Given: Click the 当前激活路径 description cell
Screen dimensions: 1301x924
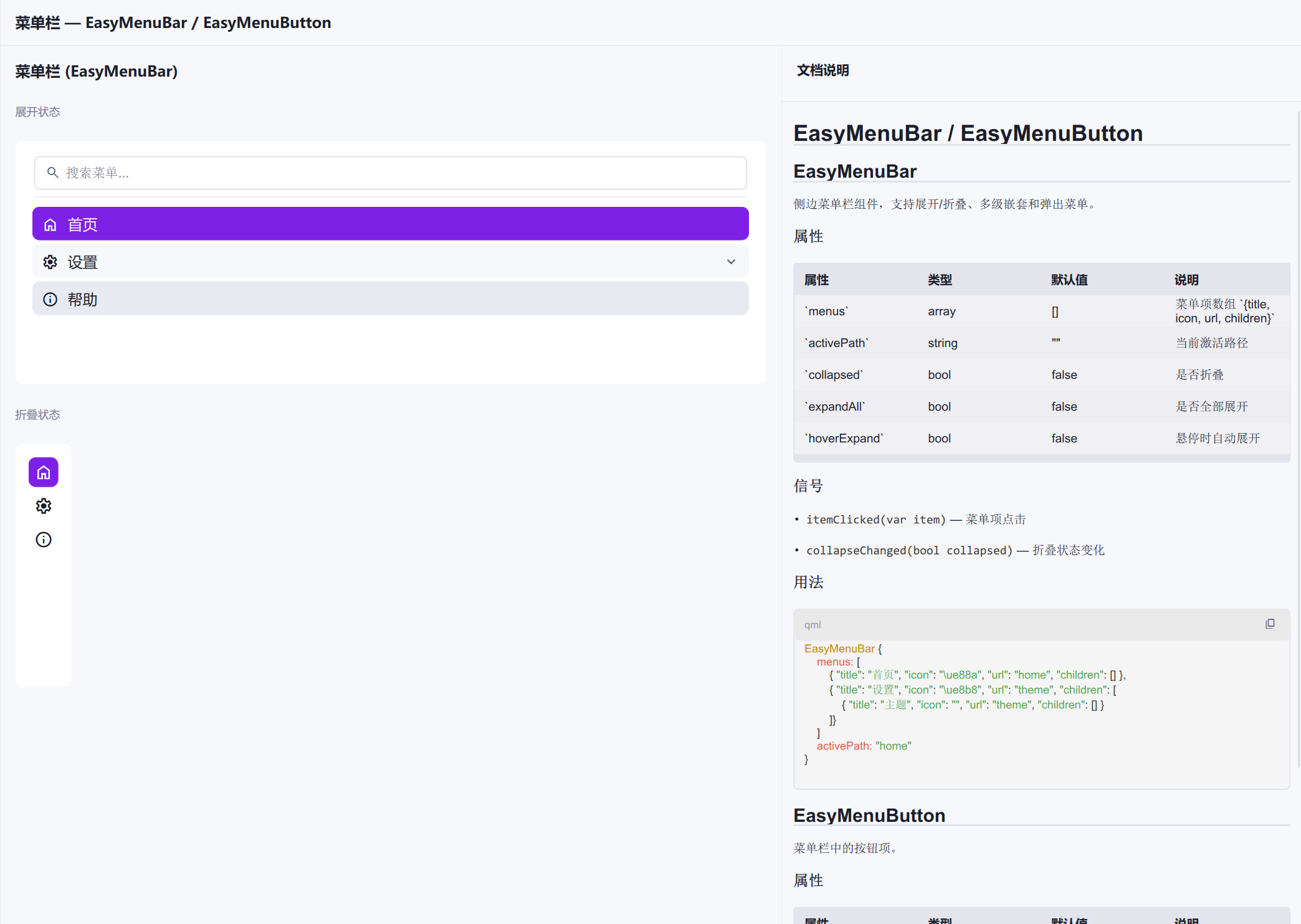Looking at the screenshot, I should coord(1211,343).
